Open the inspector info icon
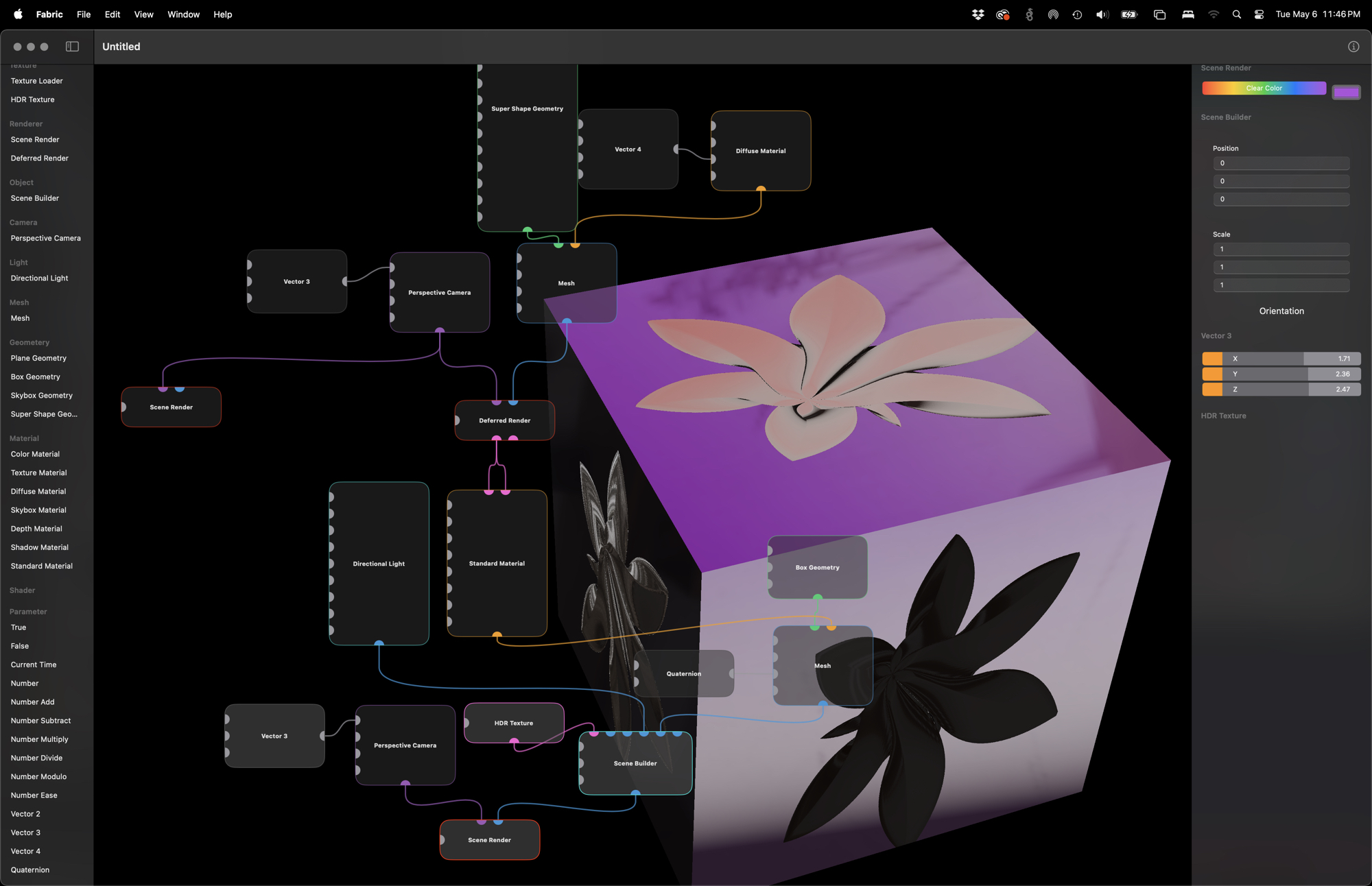Image resolution: width=1372 pixels, height=886 pixels. pos(1353,47)
